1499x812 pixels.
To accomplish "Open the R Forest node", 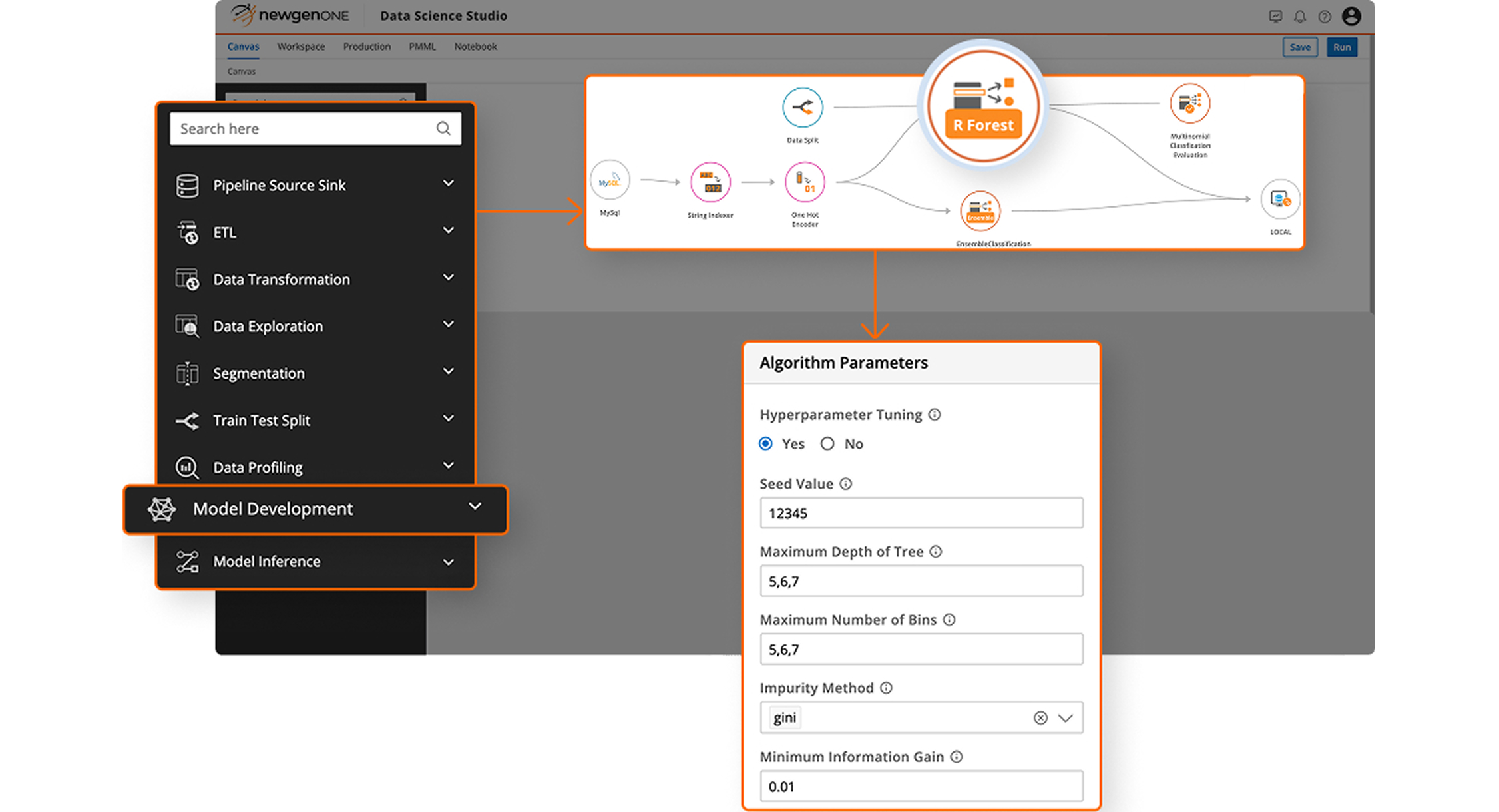I will coord(983,106).
